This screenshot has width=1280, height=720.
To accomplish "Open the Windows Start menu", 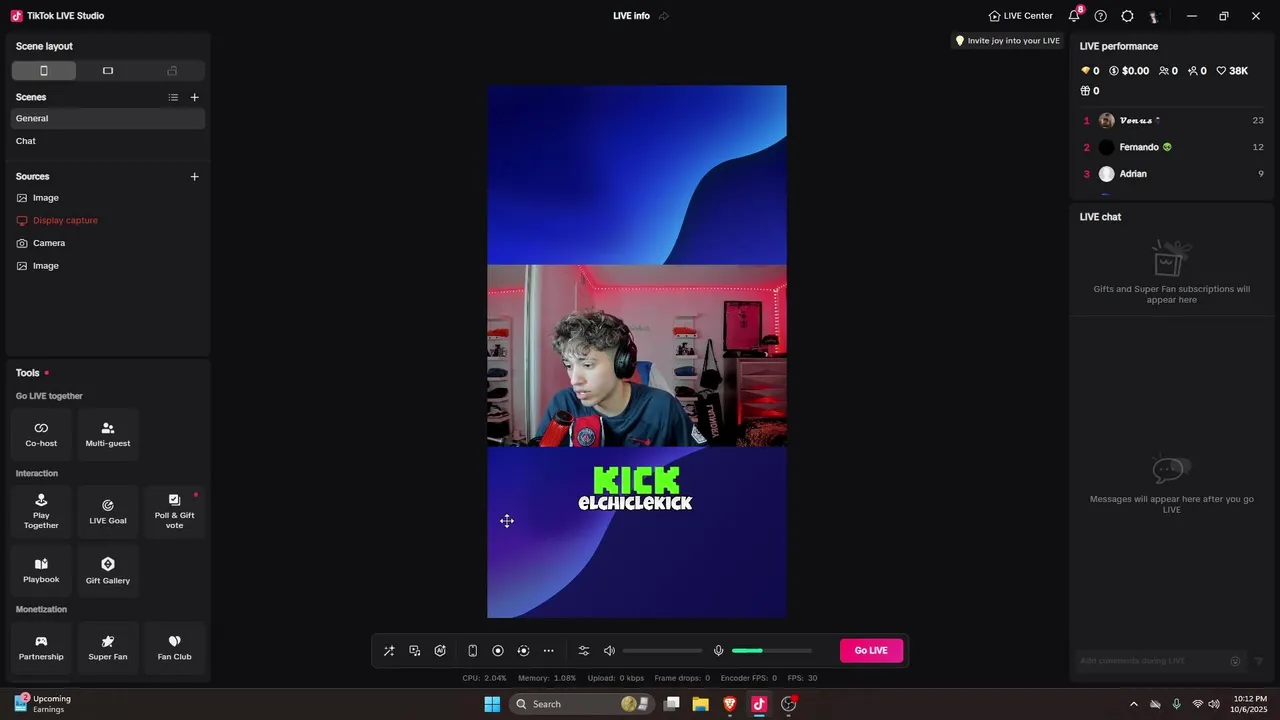I will [492, 704].
